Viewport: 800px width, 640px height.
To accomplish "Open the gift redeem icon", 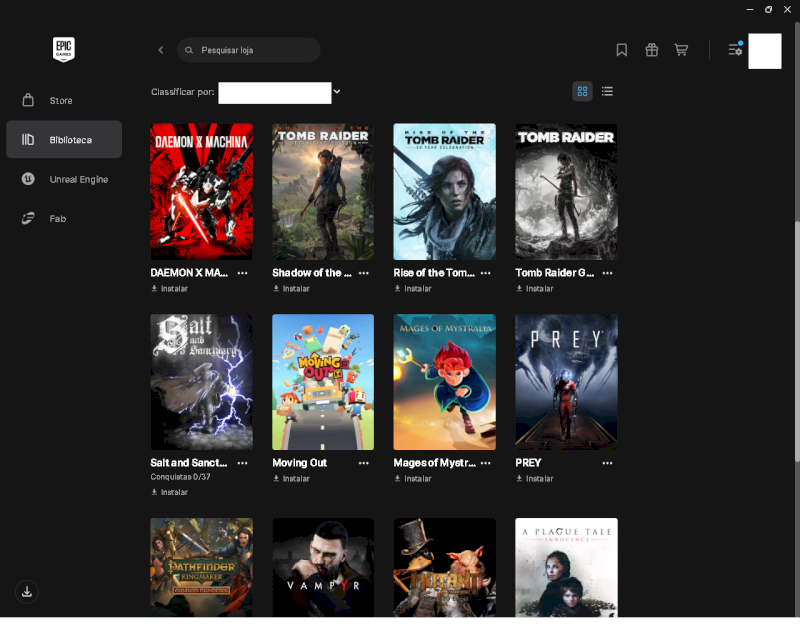I will point(652,50).
